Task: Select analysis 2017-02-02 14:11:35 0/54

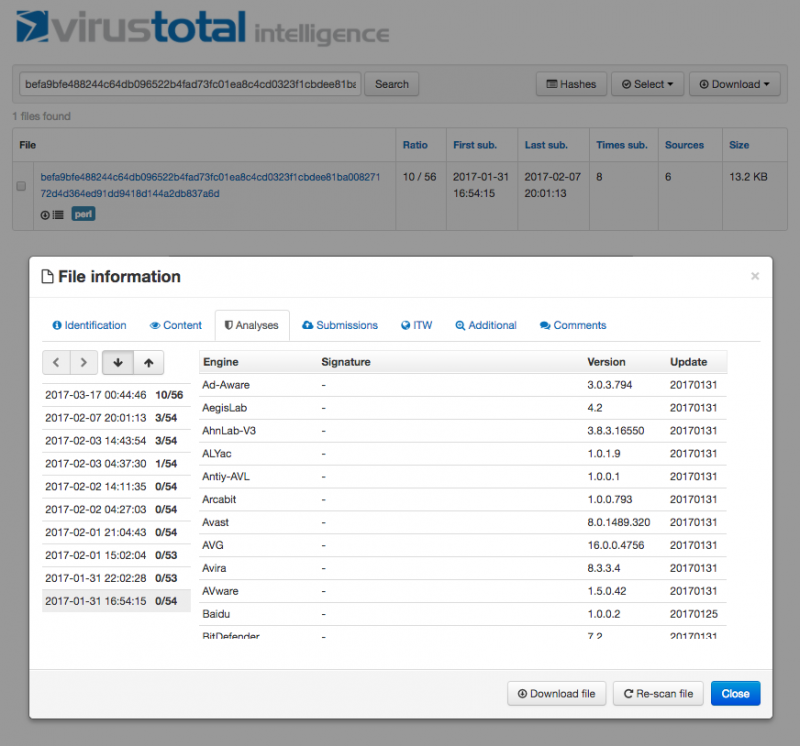Action: click(x=116, y=487)
